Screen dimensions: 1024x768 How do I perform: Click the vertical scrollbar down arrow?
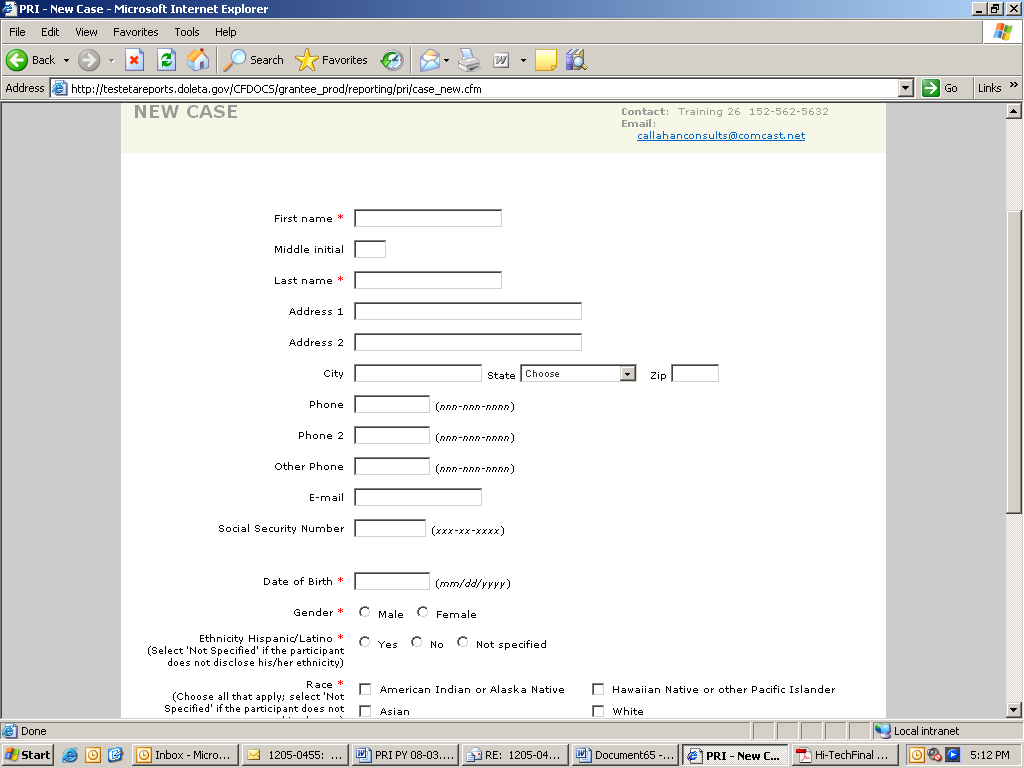point(1014,710)
